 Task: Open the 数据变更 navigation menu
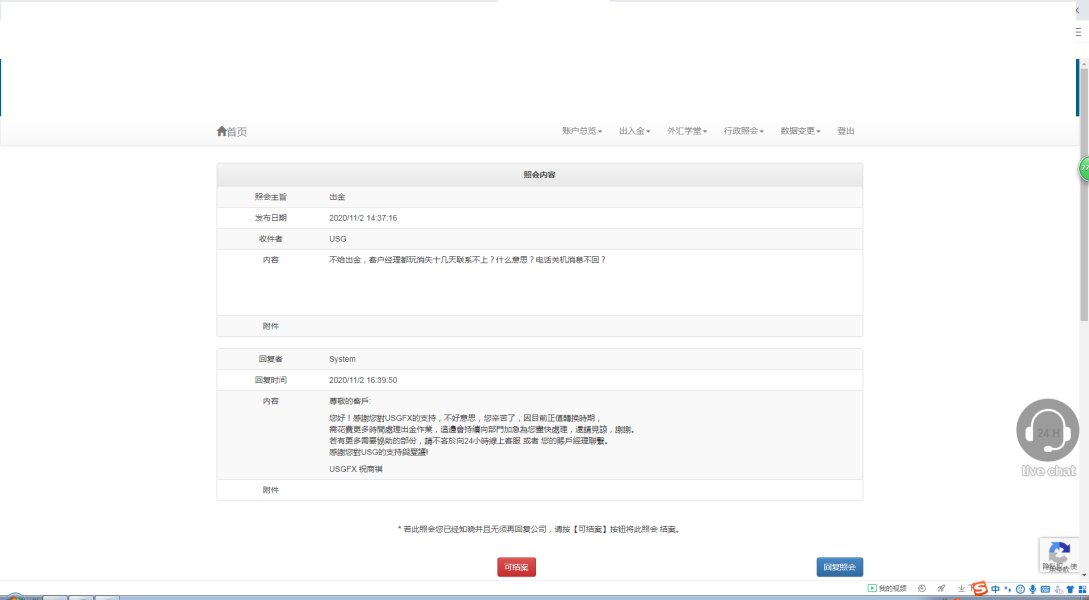800,131
